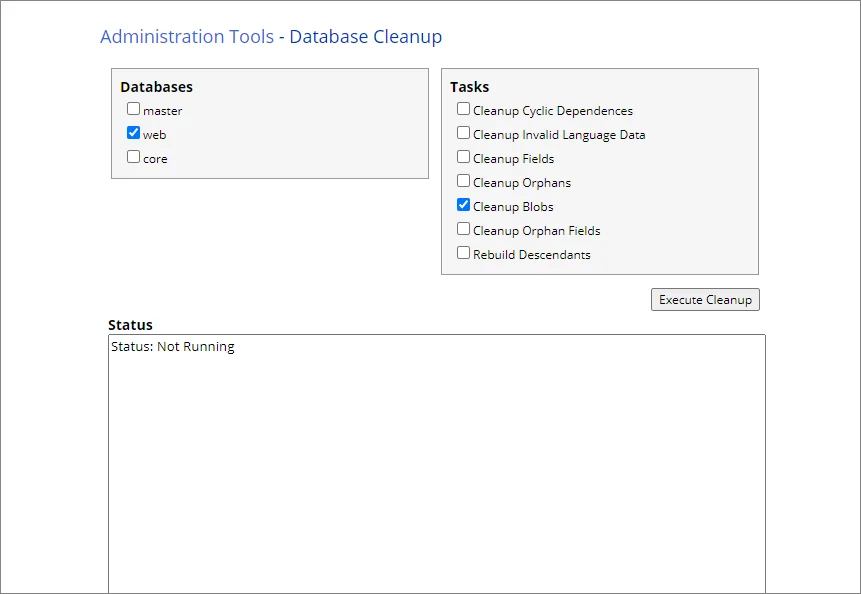Enable Cleanup Orphan Fields task
The image size is (861, 594).
(463, 228)
